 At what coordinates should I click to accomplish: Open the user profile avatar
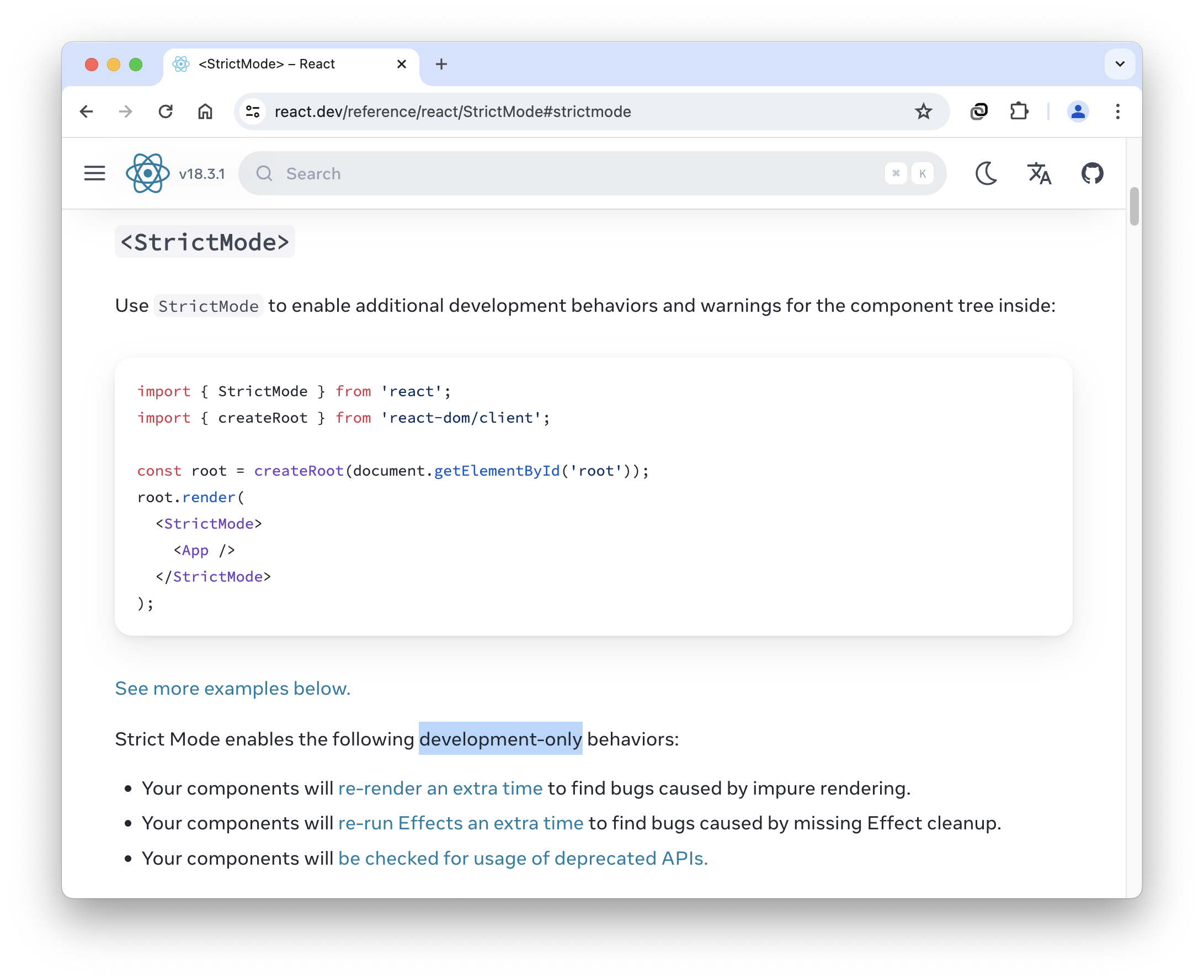(1078, 112)
